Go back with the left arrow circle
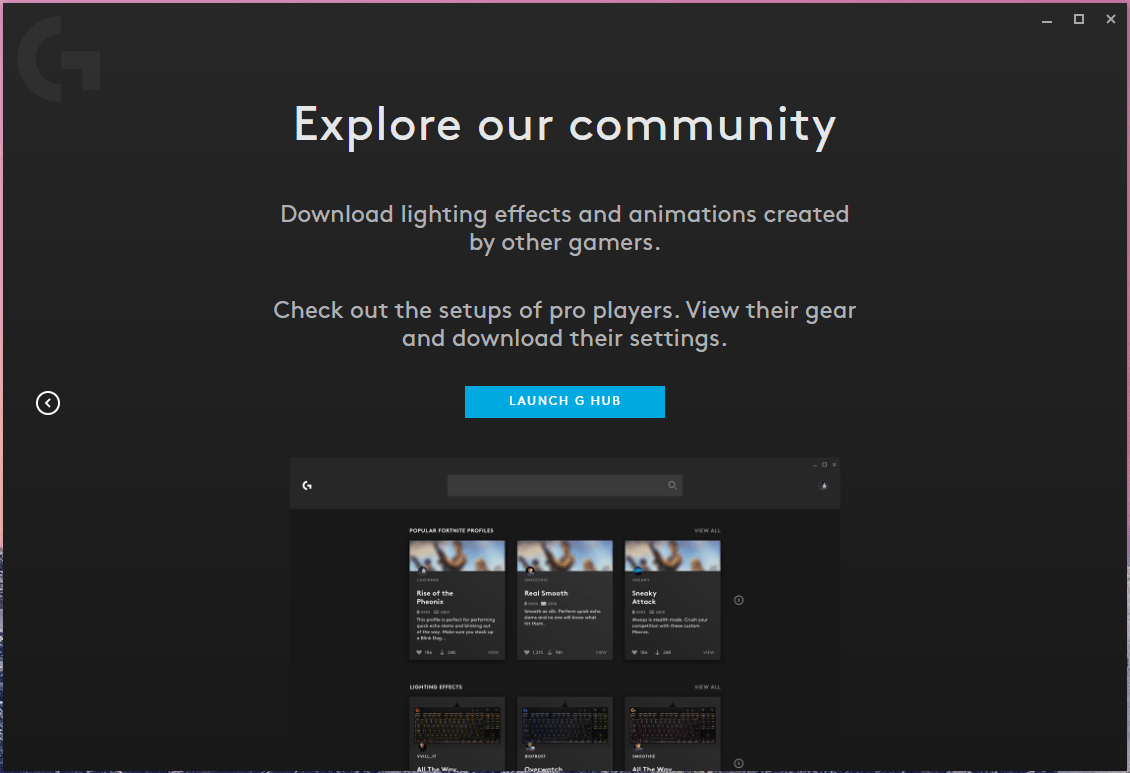Viewport: 1130px width, 773px height. pyautogui.click(x=48, y=403)
